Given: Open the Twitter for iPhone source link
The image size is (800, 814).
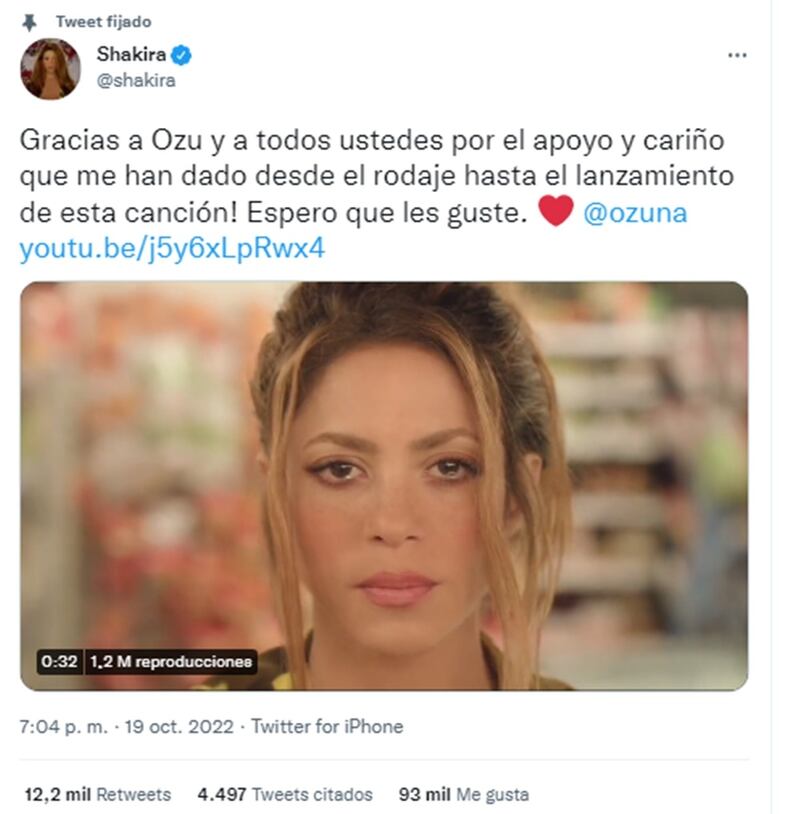Looking at the screenshot, I should (x=327, y=727).
